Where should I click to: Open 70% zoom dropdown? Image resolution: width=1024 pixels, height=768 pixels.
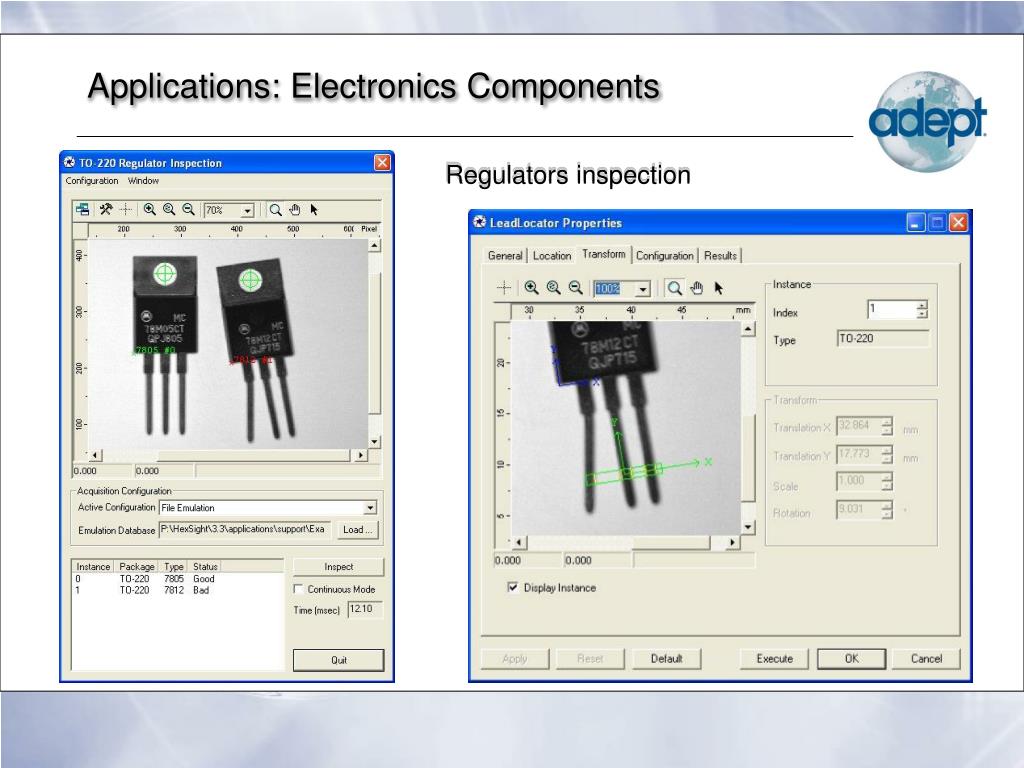tap(248, 210)
